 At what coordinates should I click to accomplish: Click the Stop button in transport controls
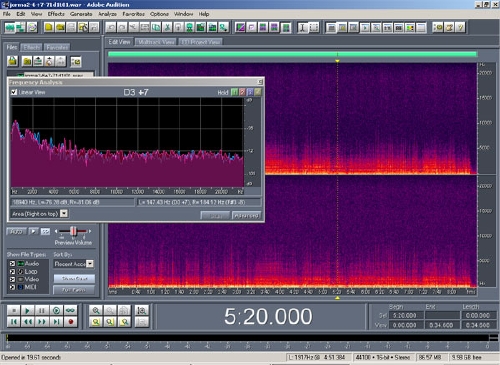point(14,311)
